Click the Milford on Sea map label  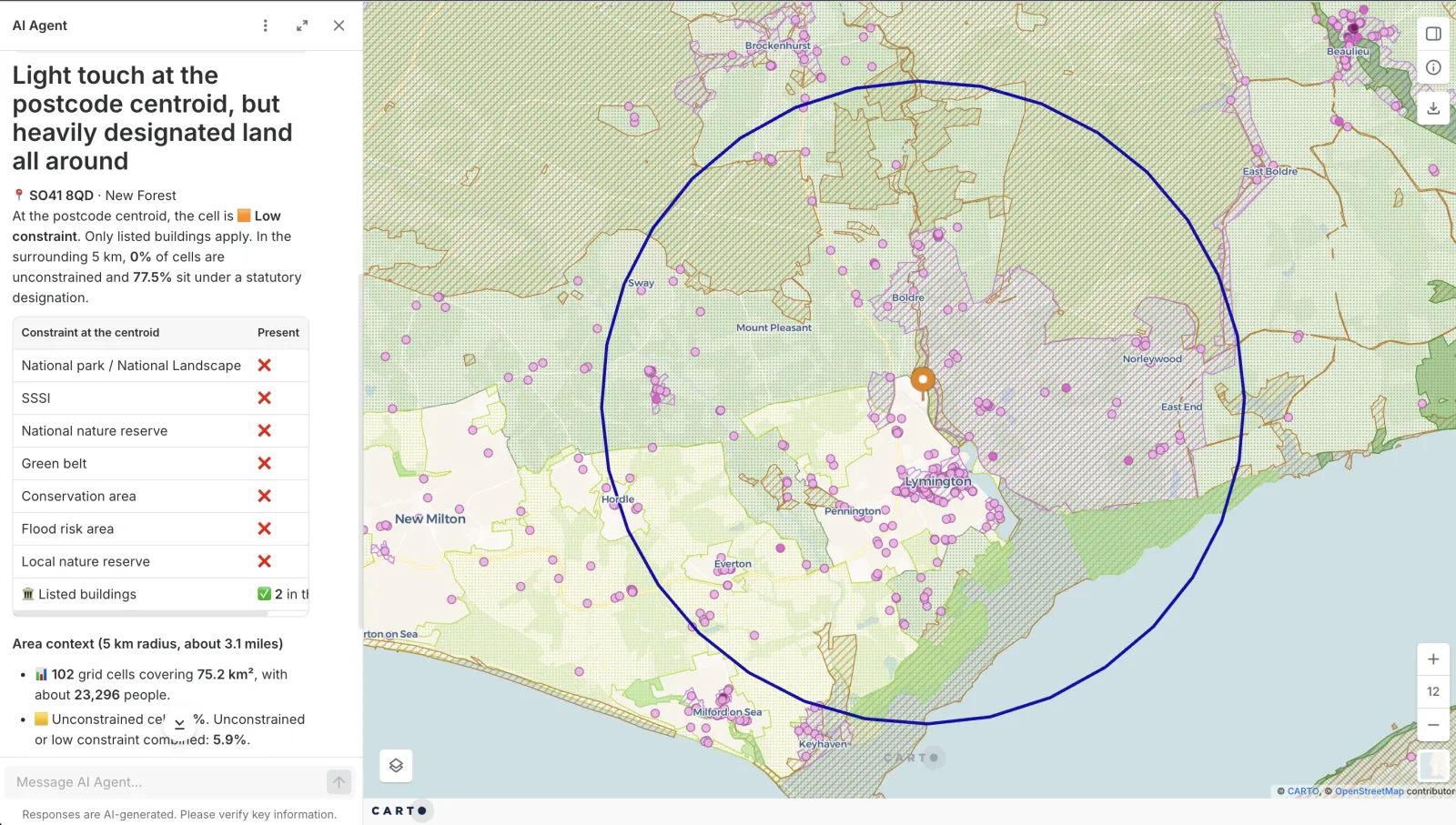click(x=728, y=712)
